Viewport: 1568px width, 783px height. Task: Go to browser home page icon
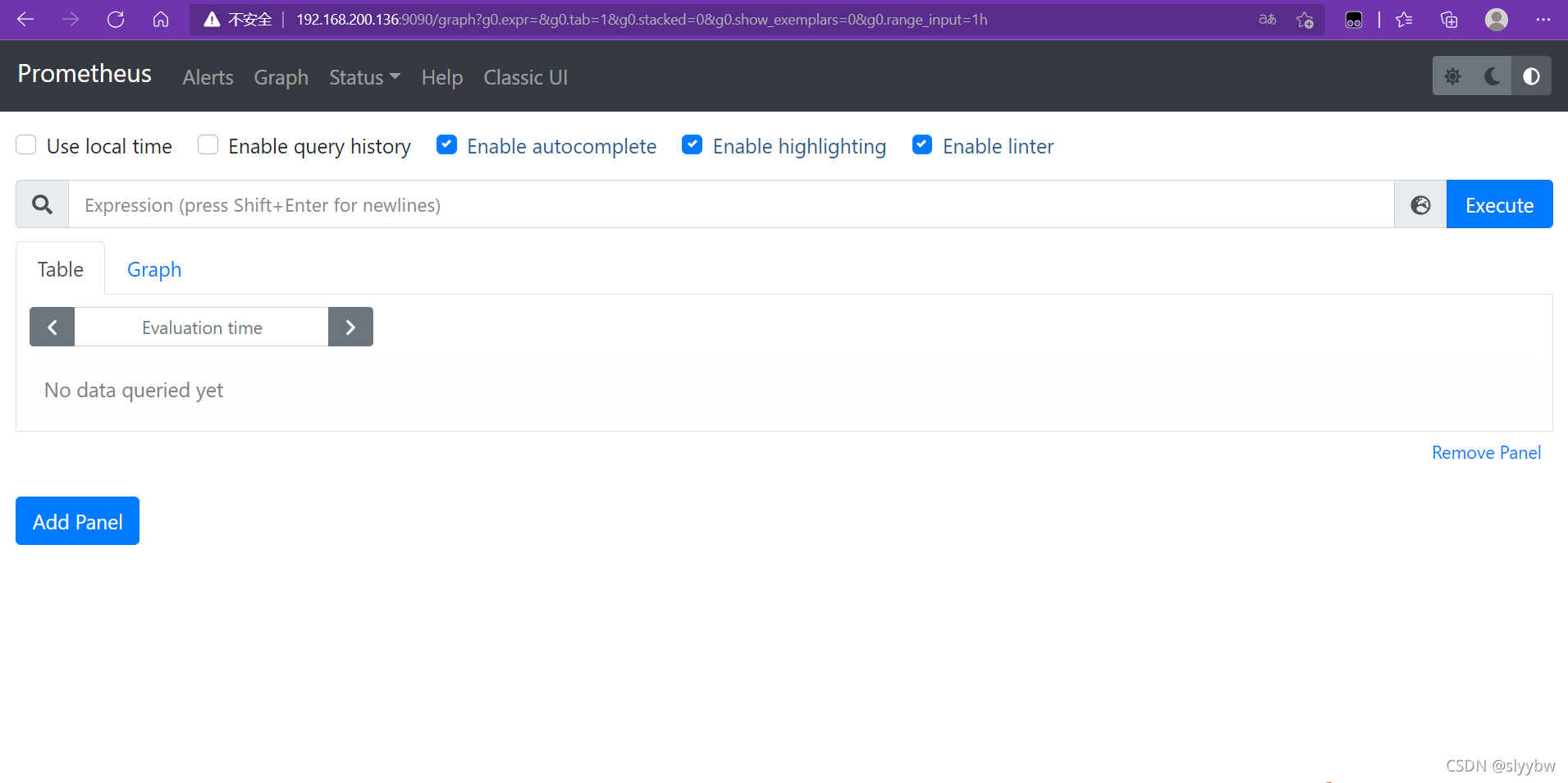point(161,20)
